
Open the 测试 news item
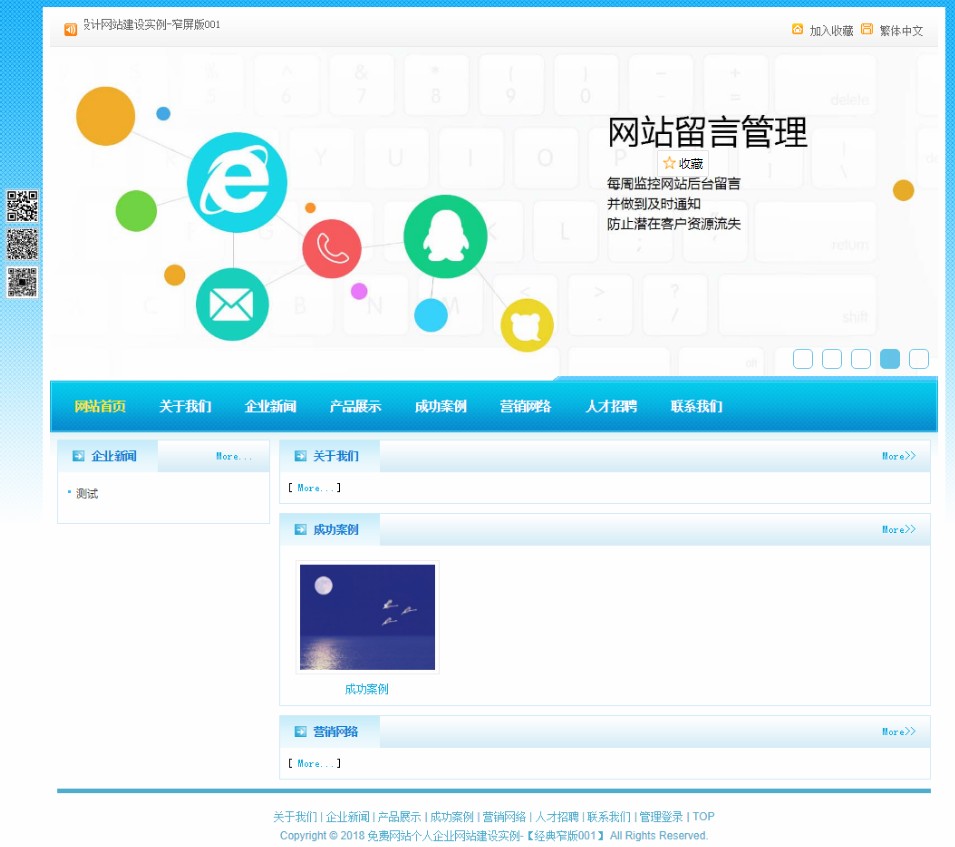click(x=87, y=494)
